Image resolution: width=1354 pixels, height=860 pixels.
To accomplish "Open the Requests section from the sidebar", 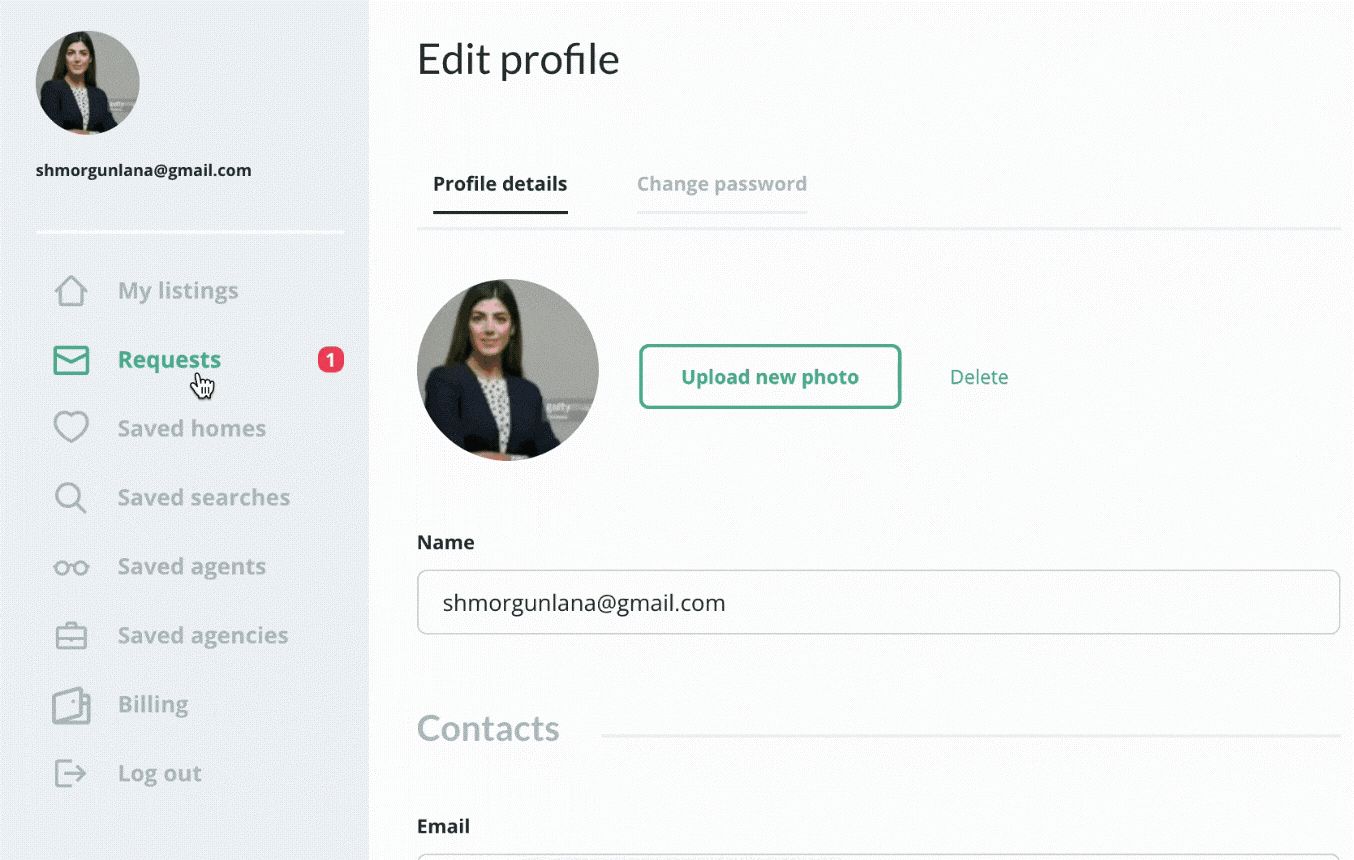I will 168,359.
